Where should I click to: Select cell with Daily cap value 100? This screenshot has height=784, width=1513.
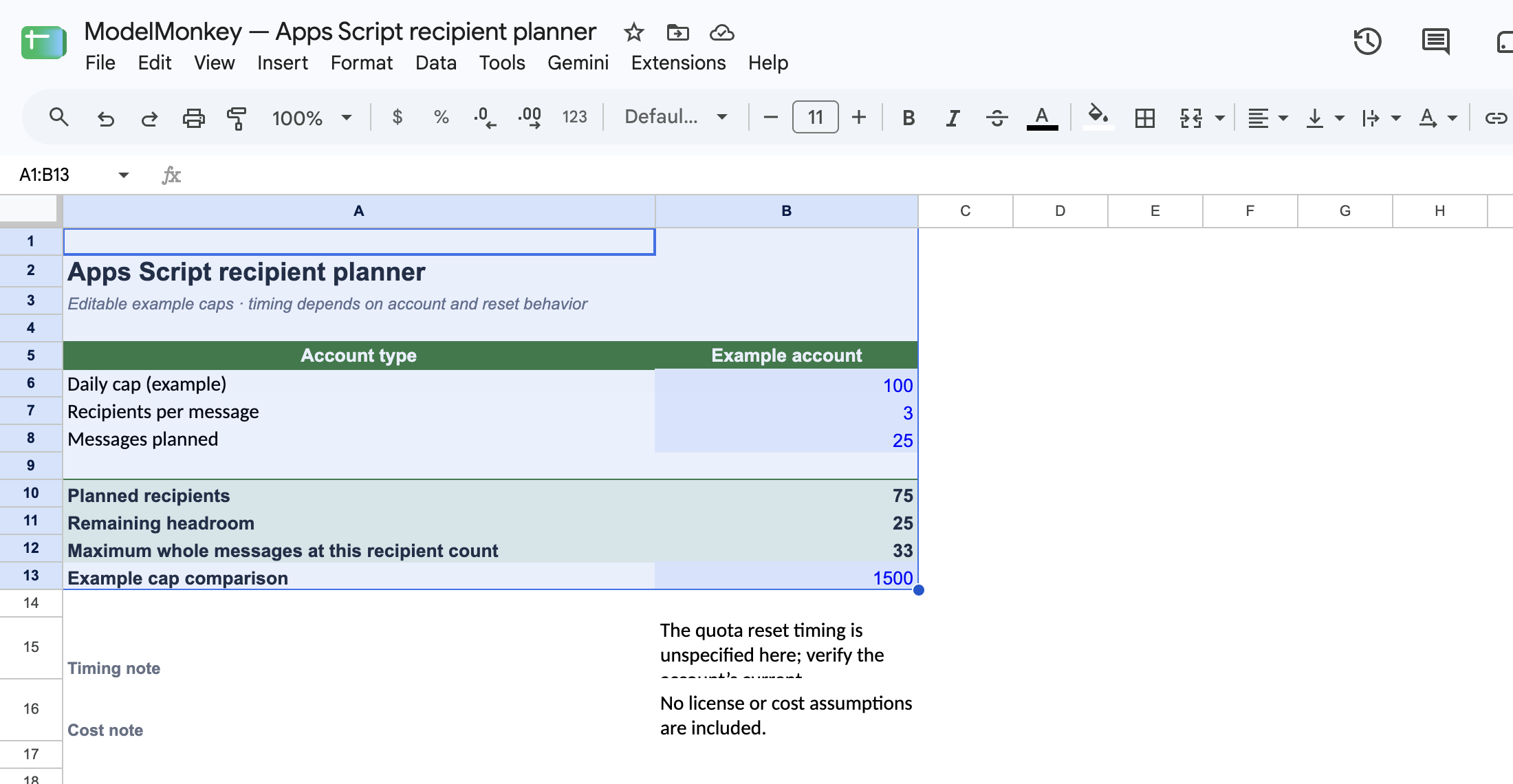[x=786, y=384]
